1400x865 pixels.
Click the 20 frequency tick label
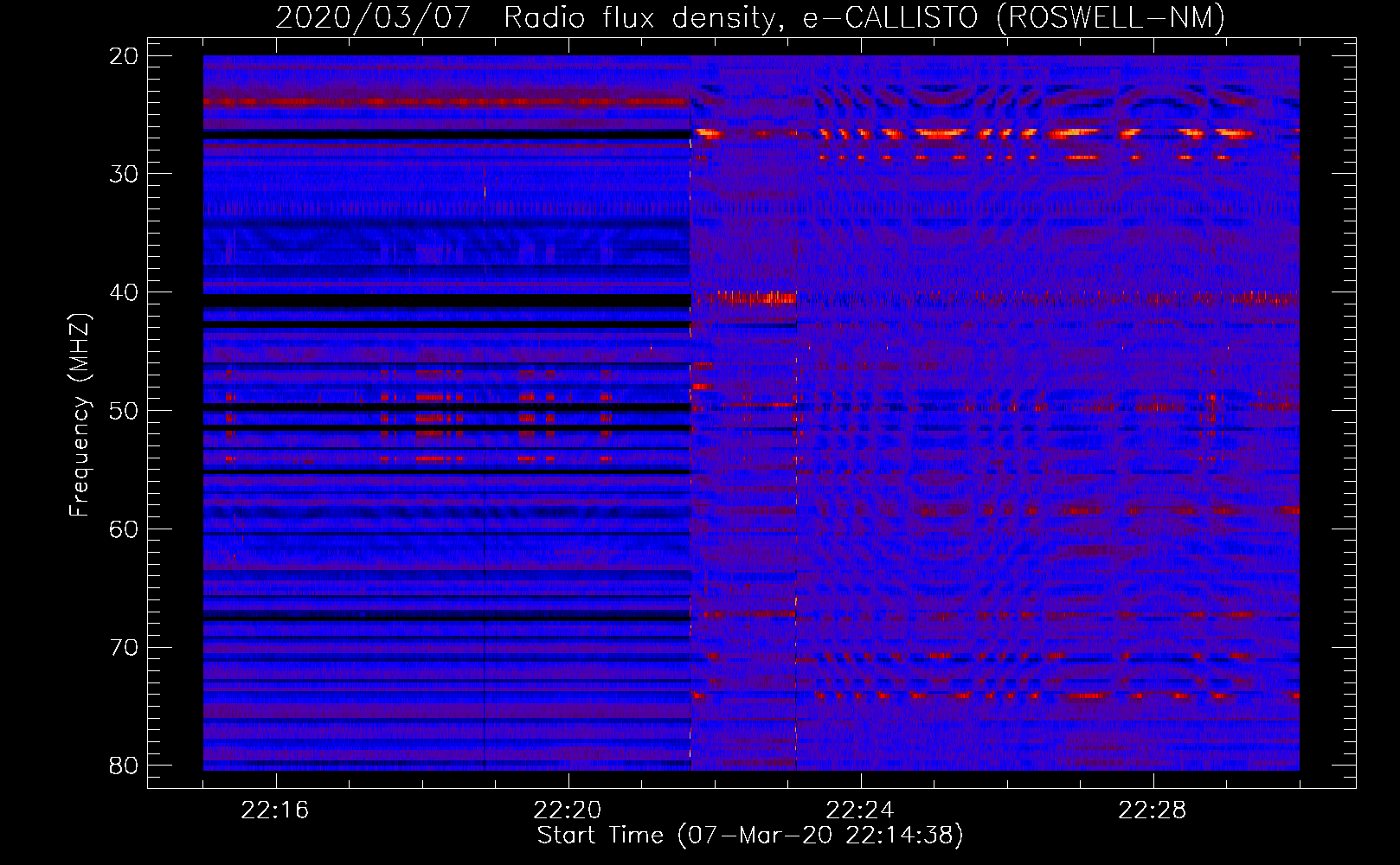tap(123, 56)
